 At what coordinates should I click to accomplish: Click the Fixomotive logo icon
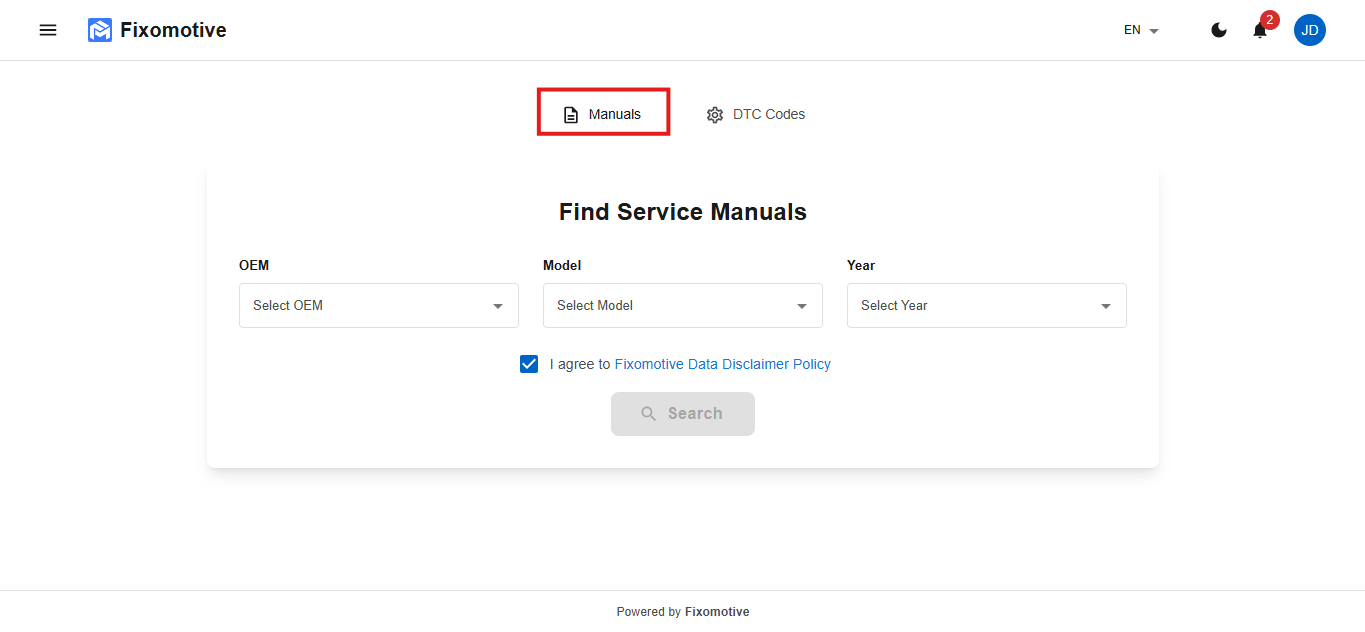point(100,30)
